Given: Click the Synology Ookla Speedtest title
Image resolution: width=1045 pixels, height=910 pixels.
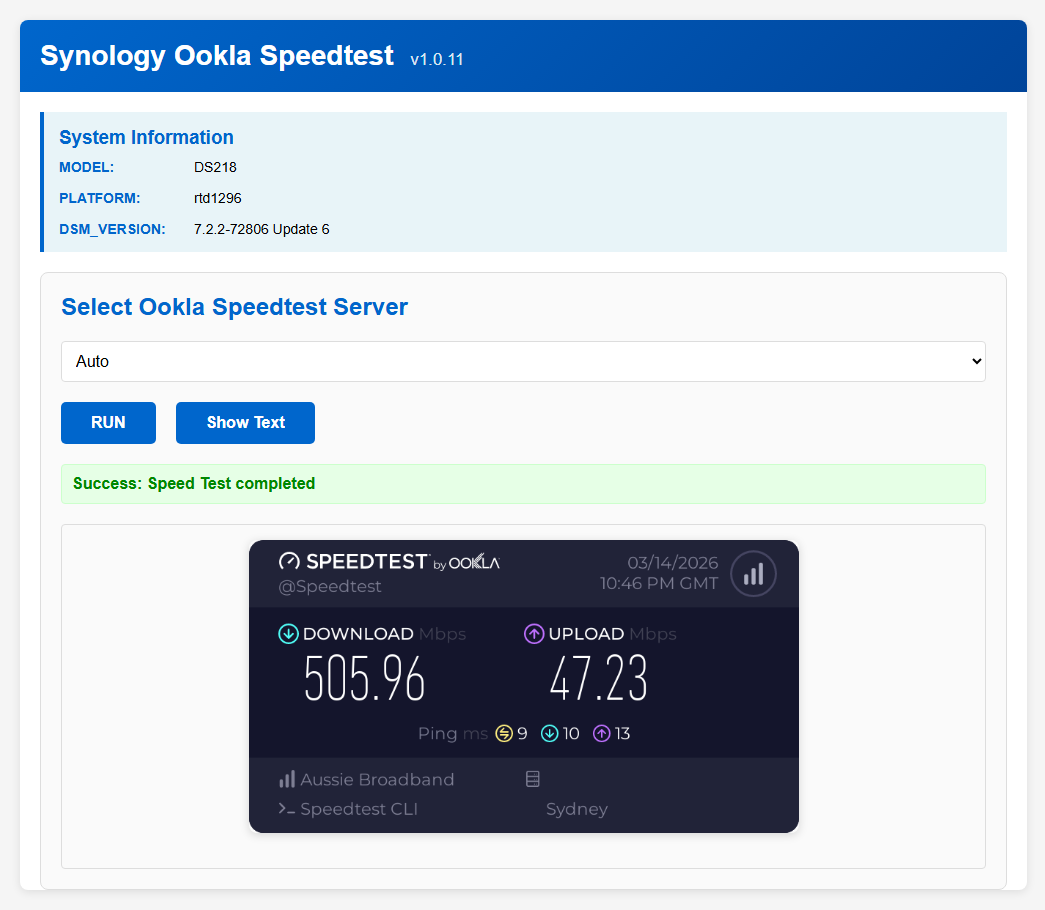Looking at the screenshot, I should (x=217, y=56).
